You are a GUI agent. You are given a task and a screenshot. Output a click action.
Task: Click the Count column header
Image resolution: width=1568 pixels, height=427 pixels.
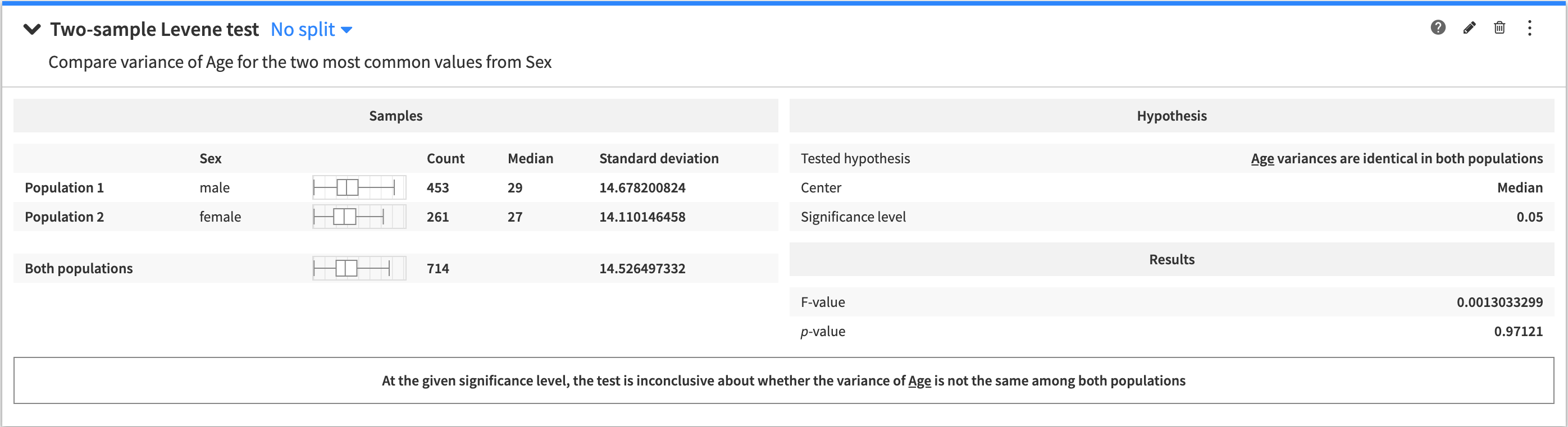tap(445, 158)
